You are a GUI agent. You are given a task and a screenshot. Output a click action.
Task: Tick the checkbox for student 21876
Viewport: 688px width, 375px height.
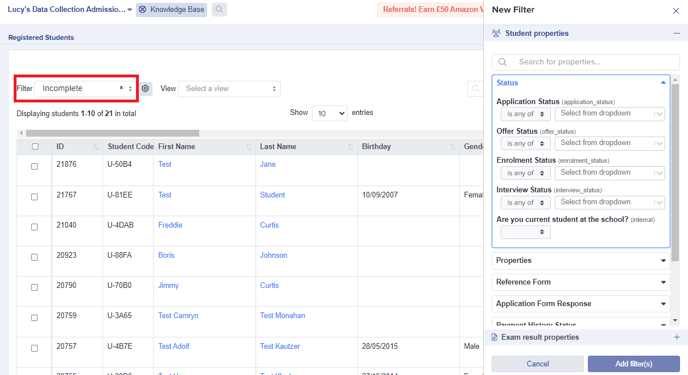pyautogui.click(x=34, y=166)
